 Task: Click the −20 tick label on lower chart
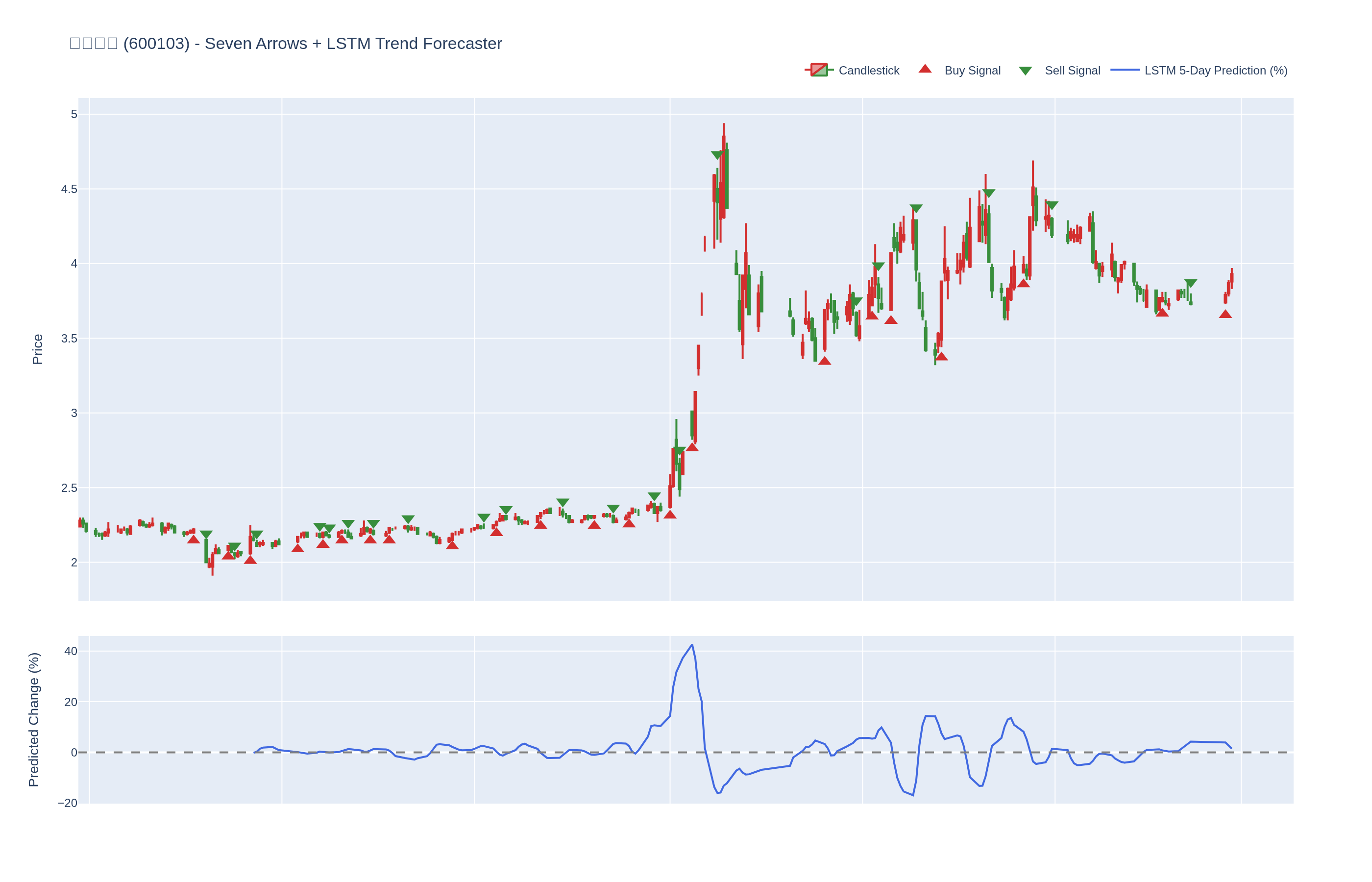[67, 803]
